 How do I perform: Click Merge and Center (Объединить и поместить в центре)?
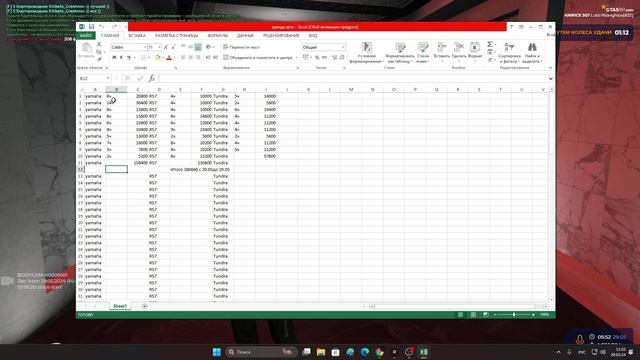point(258,58)
